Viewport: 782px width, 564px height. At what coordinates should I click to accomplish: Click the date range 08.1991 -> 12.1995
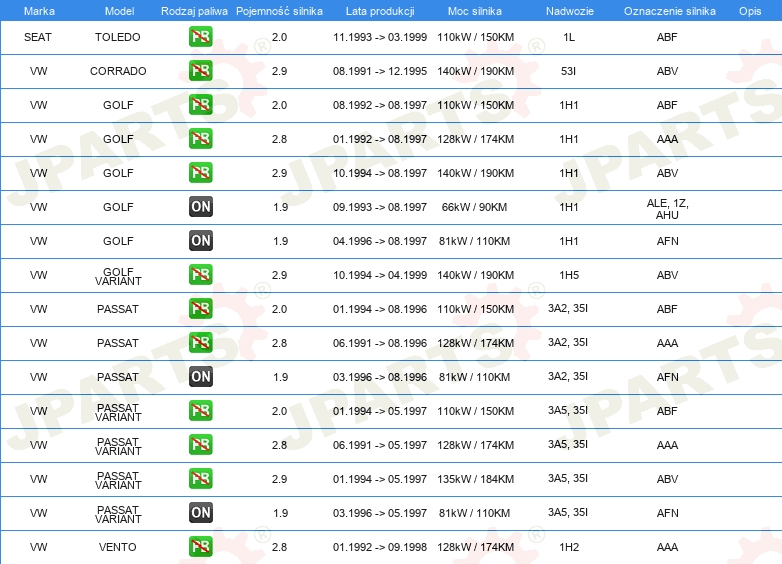380,71
